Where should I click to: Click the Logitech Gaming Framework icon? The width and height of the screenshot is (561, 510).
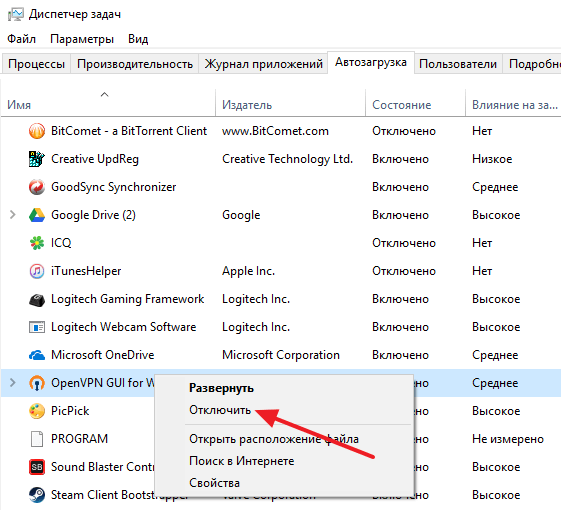tap(37, 299)
